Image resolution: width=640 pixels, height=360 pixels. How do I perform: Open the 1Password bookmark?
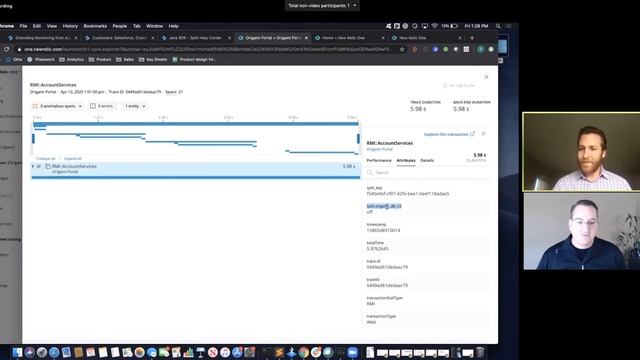pyautogui.click(x=40, y=60)
